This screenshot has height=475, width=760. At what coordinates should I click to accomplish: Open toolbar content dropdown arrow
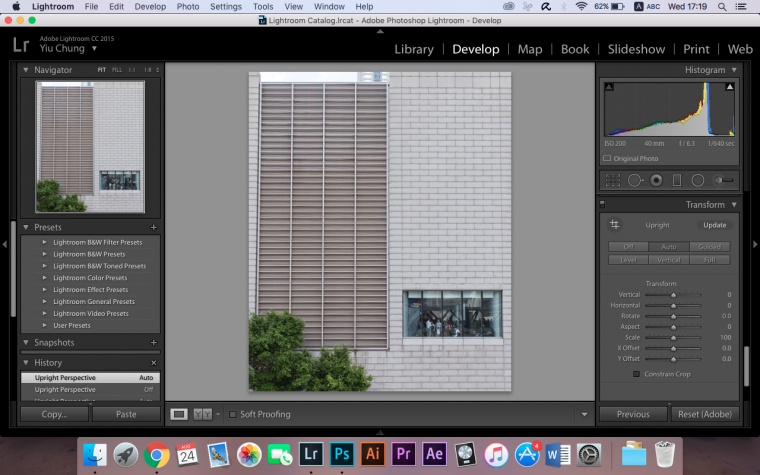click(584, 414)
